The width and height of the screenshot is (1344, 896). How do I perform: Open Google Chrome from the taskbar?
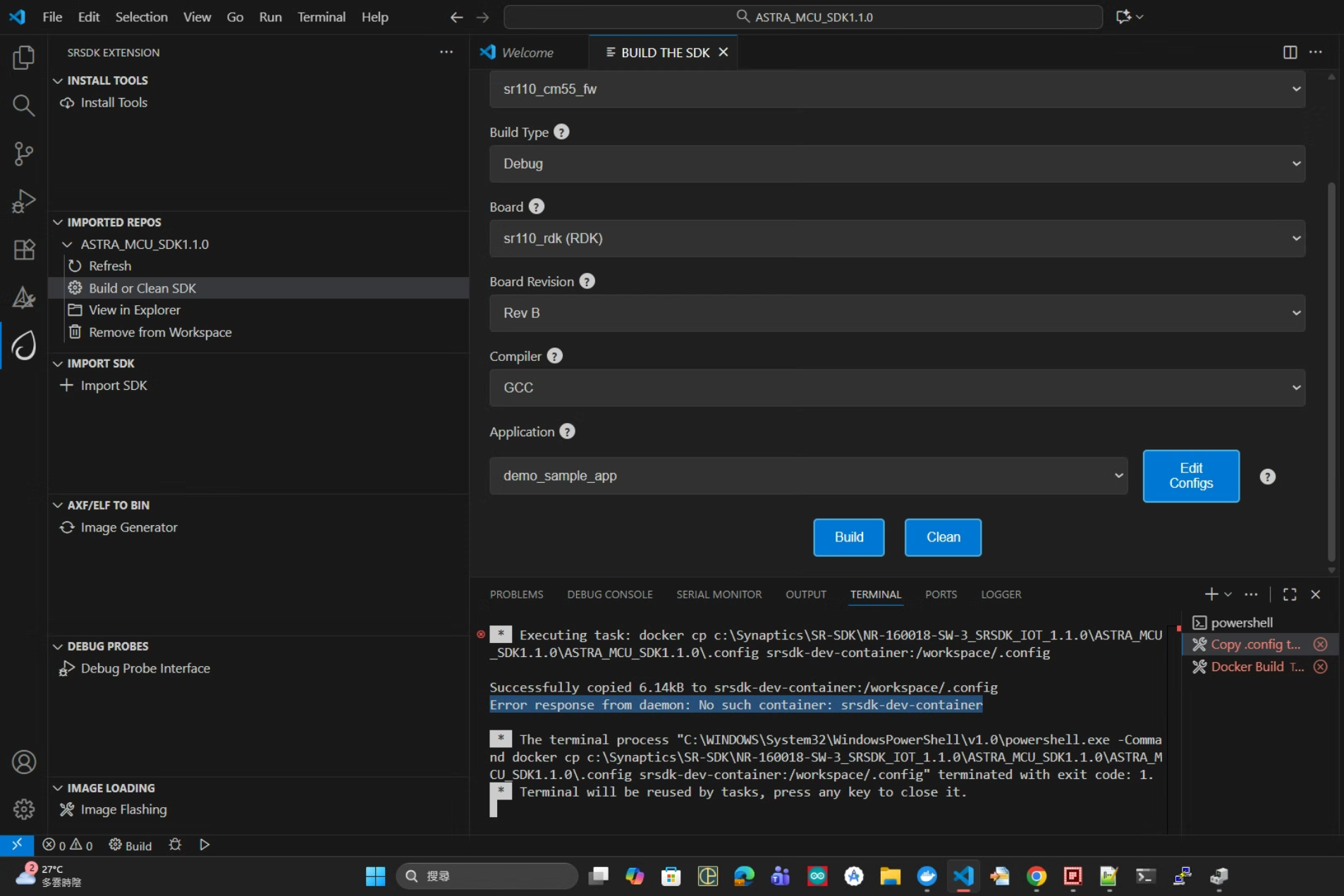(1036, 876)
